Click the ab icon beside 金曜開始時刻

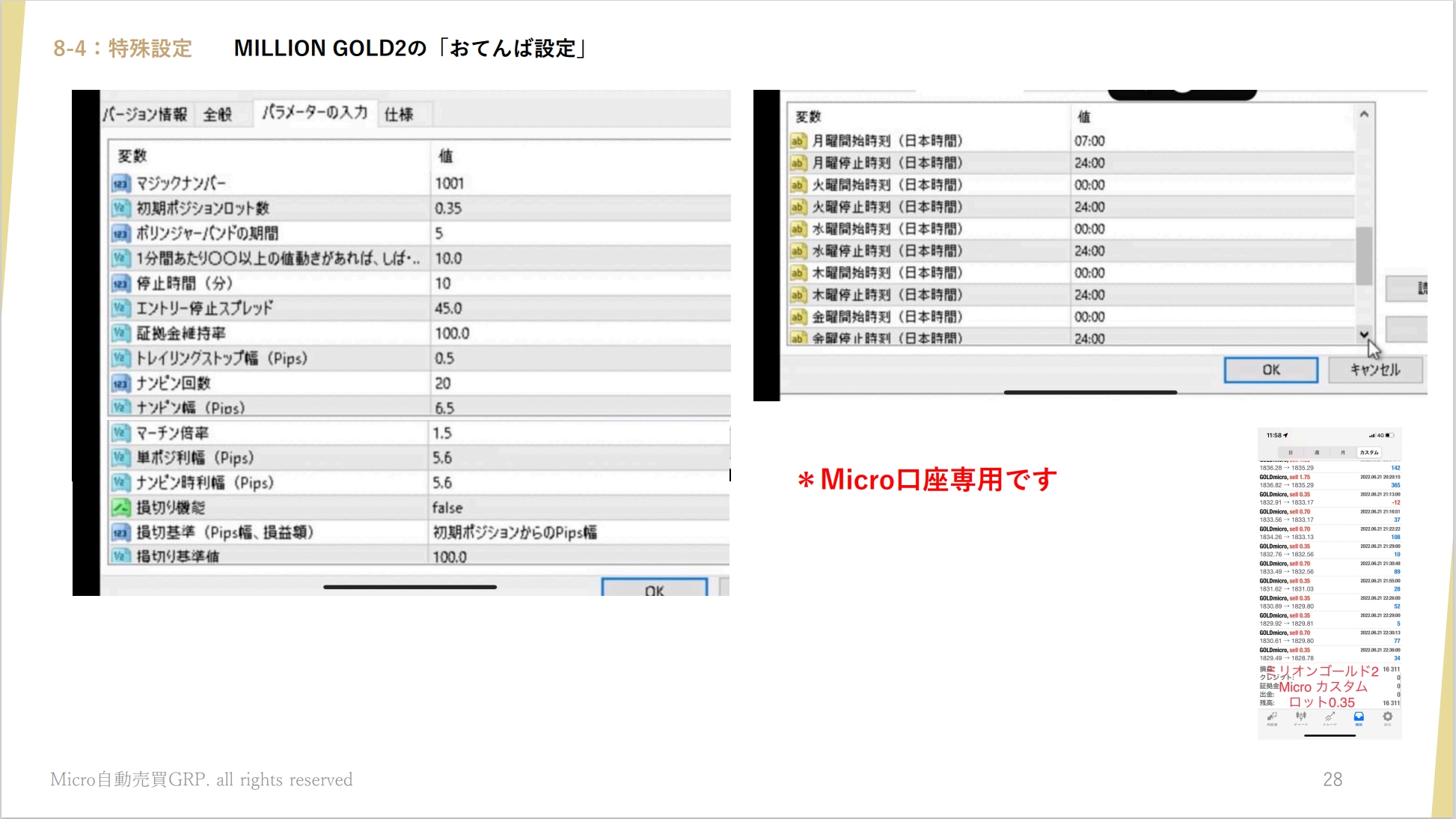(798, 317)
